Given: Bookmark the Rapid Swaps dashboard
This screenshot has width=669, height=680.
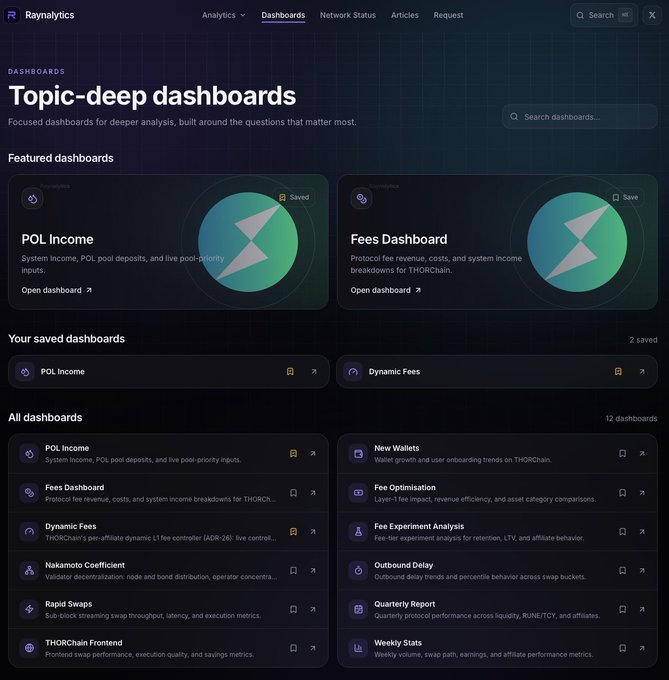Looking at the screenshot, I should [x=294, y=609].
